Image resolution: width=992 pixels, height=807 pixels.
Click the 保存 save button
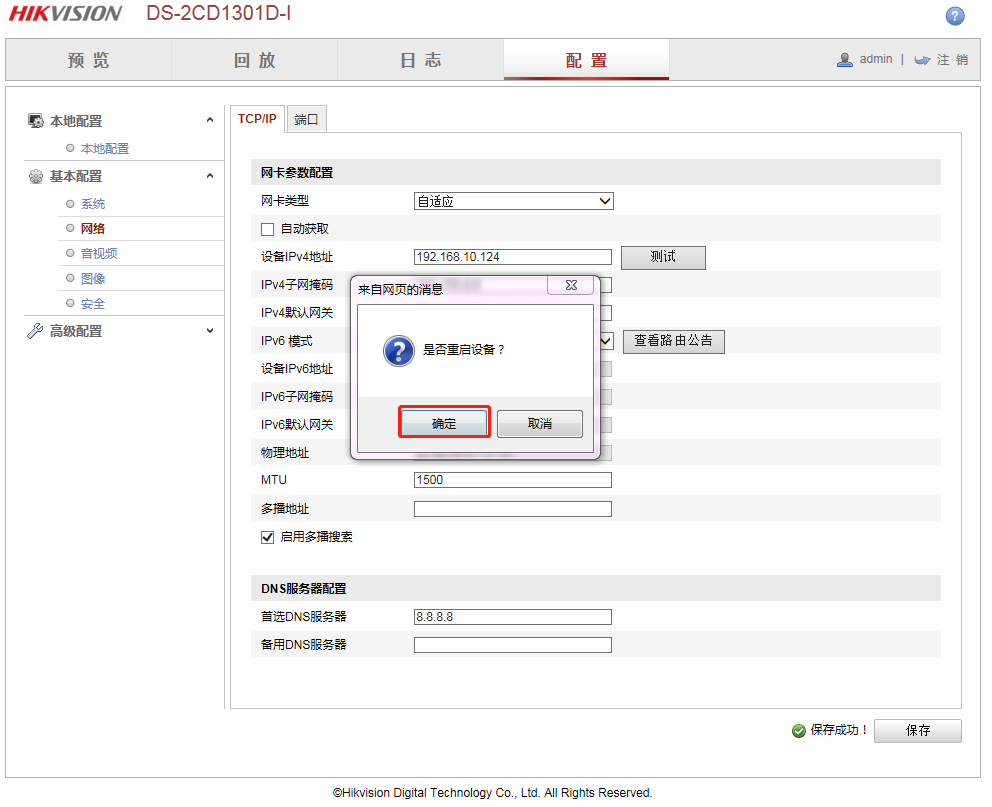tap(917, 731)
